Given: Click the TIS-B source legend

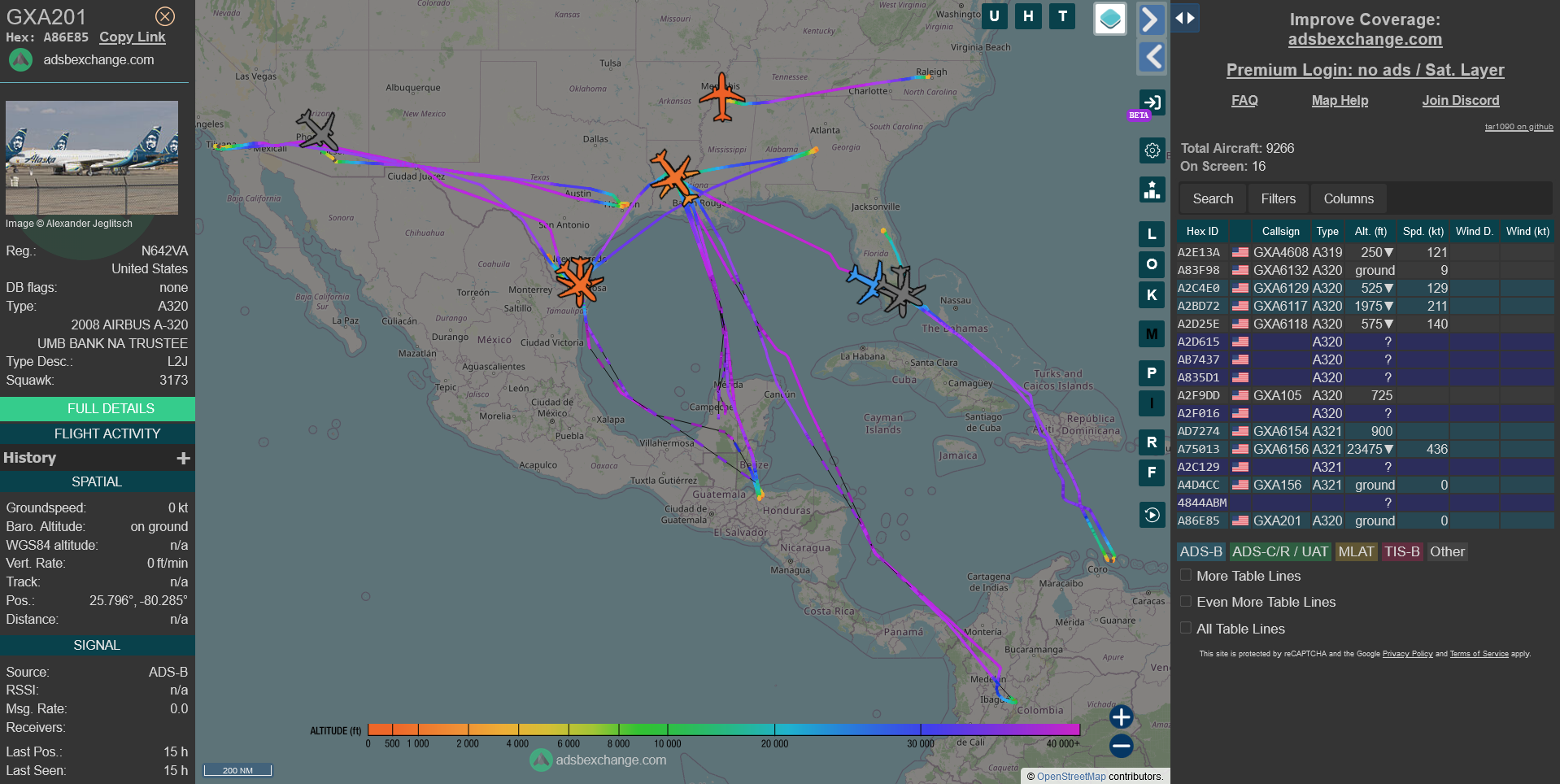Looking at the screenshot, I should click(1402, 552).
